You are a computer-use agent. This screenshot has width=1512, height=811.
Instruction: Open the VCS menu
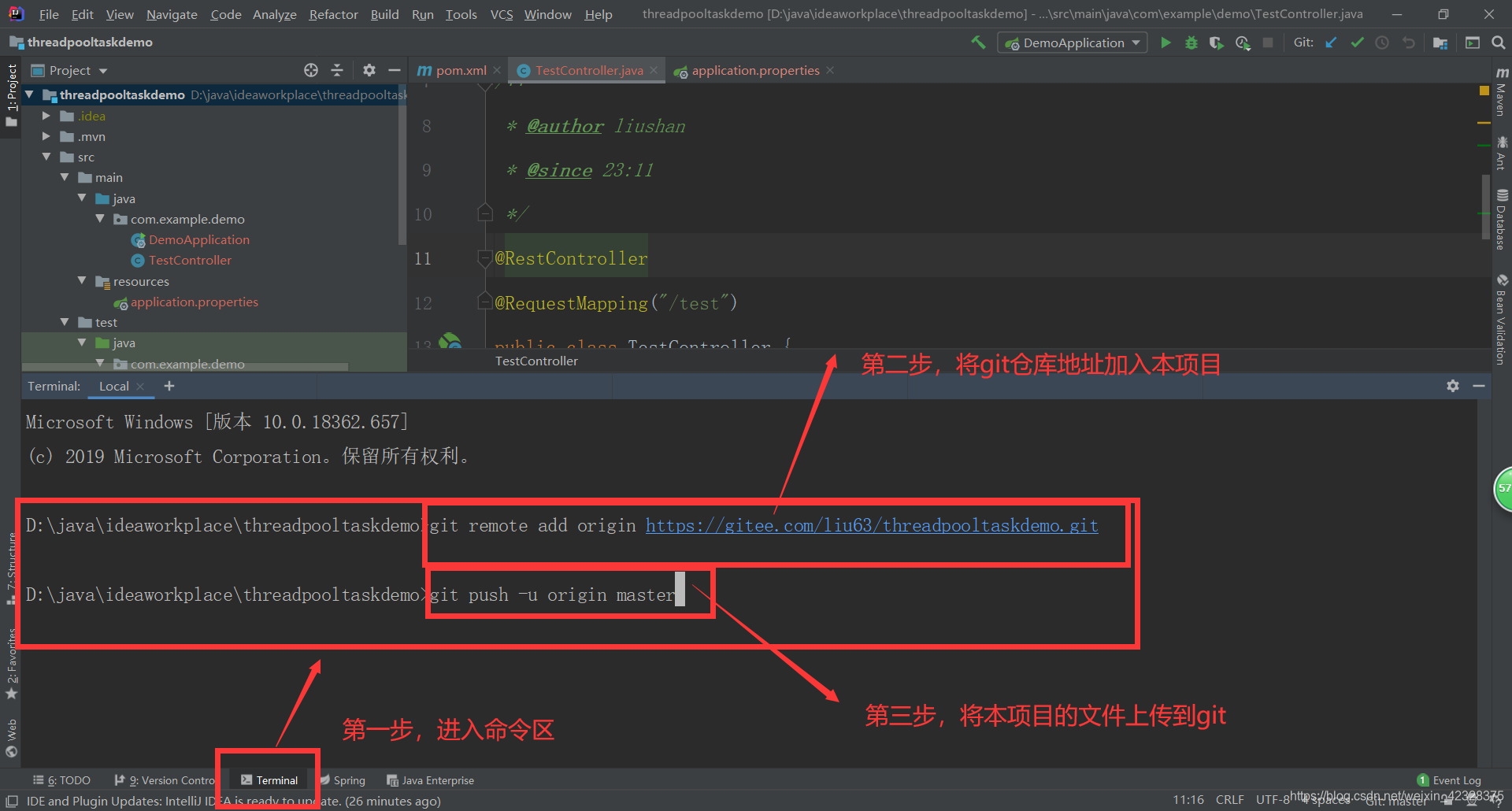[502, 14]
